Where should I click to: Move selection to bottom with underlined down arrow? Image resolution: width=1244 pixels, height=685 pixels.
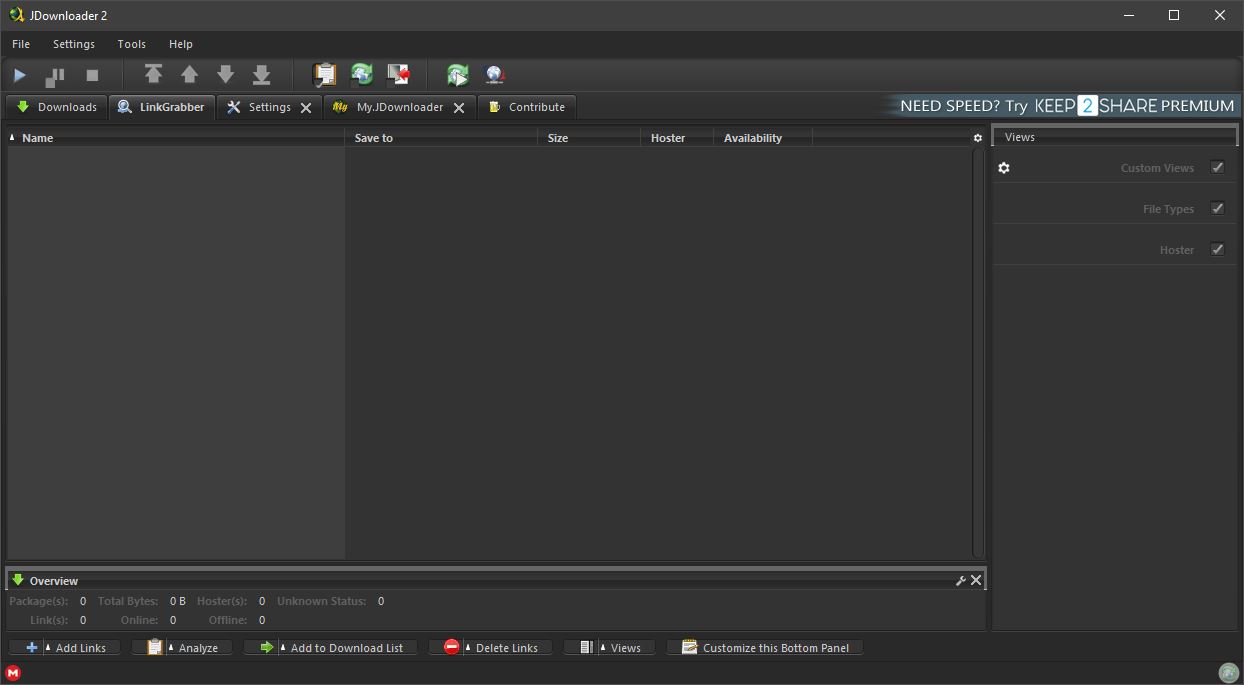click(262, 74)
